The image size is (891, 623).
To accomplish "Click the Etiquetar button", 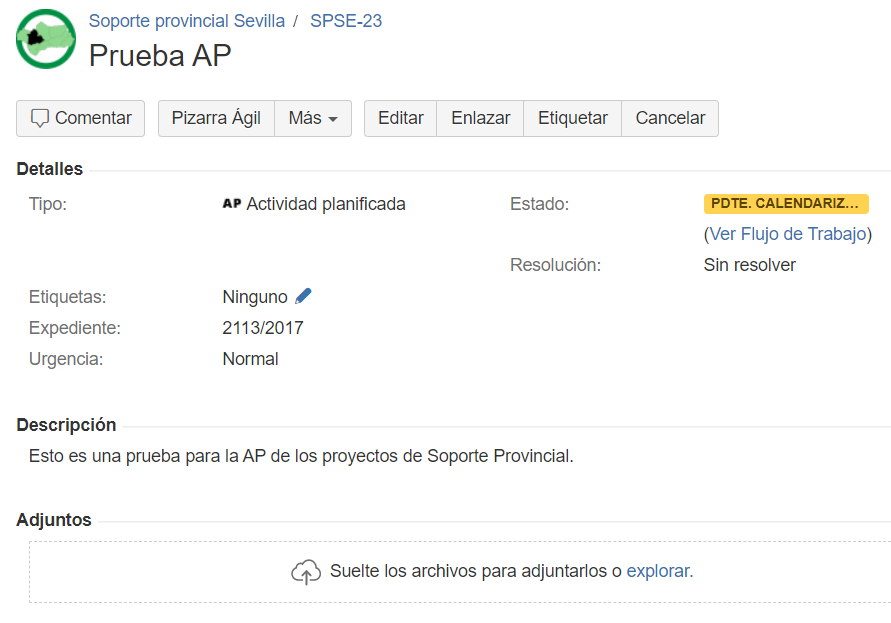I will tap(572, 118).
